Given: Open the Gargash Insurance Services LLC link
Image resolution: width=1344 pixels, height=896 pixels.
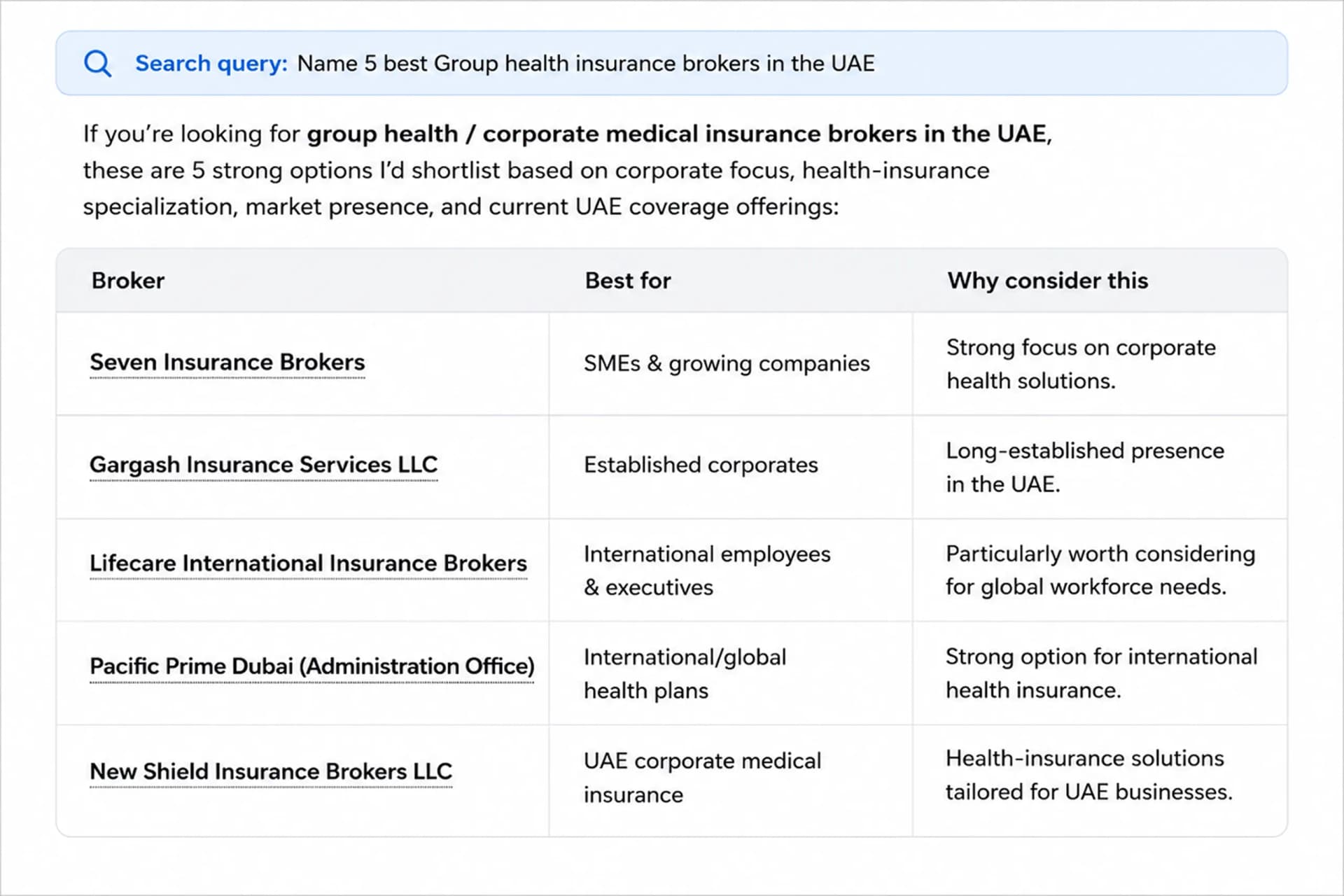Looking at the screenshot, I should click(x=263, y=465).
